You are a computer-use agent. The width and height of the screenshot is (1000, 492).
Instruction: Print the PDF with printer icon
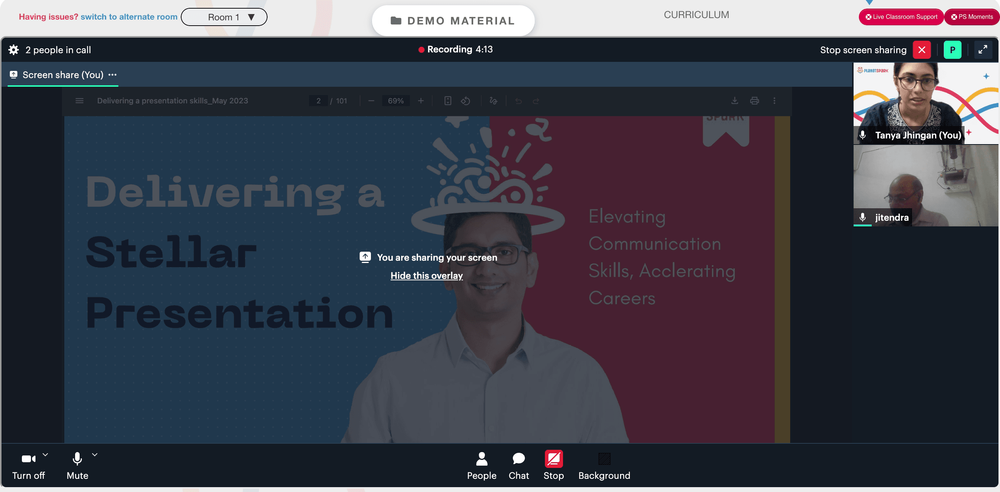(754, 101)
